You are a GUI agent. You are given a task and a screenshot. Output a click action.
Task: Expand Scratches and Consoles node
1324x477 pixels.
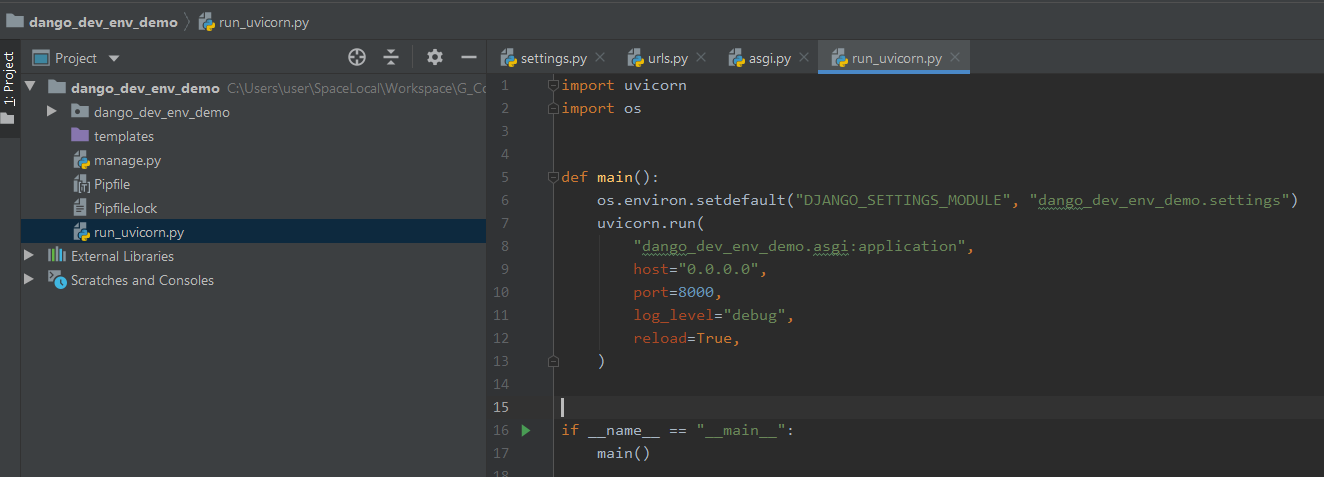(29, 279)
